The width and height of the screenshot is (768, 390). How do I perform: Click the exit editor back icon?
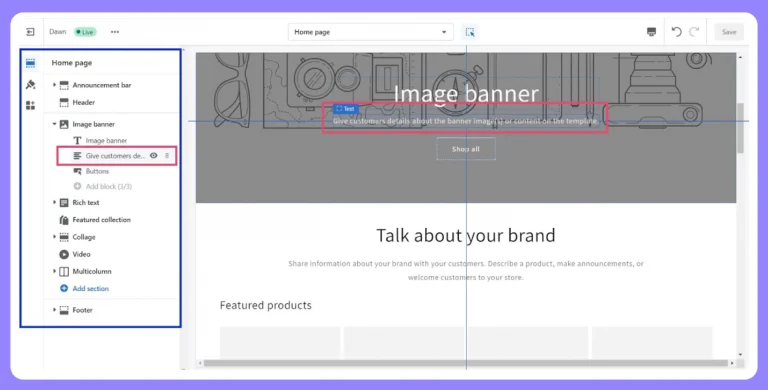click(30, 32)
